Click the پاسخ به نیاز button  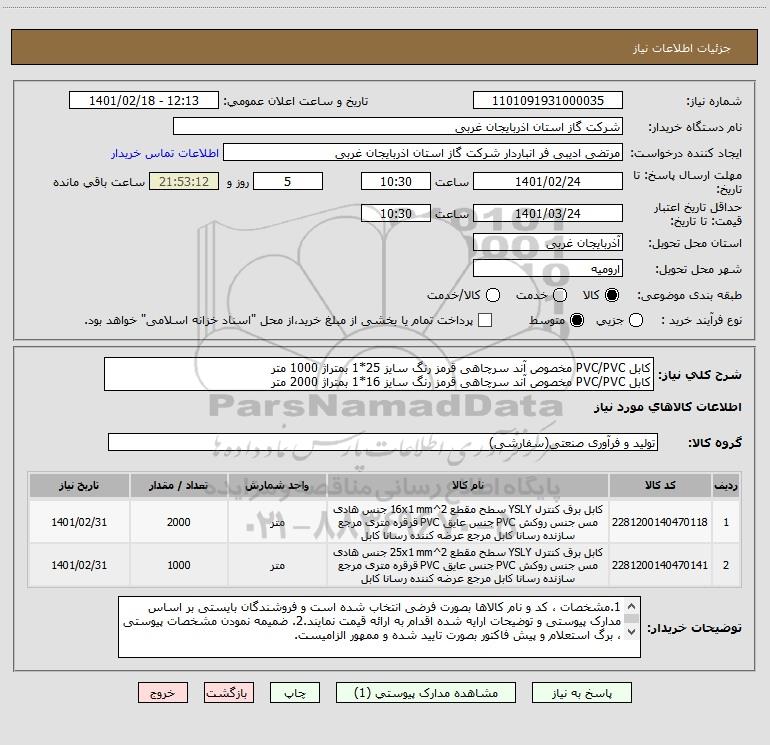581,693
